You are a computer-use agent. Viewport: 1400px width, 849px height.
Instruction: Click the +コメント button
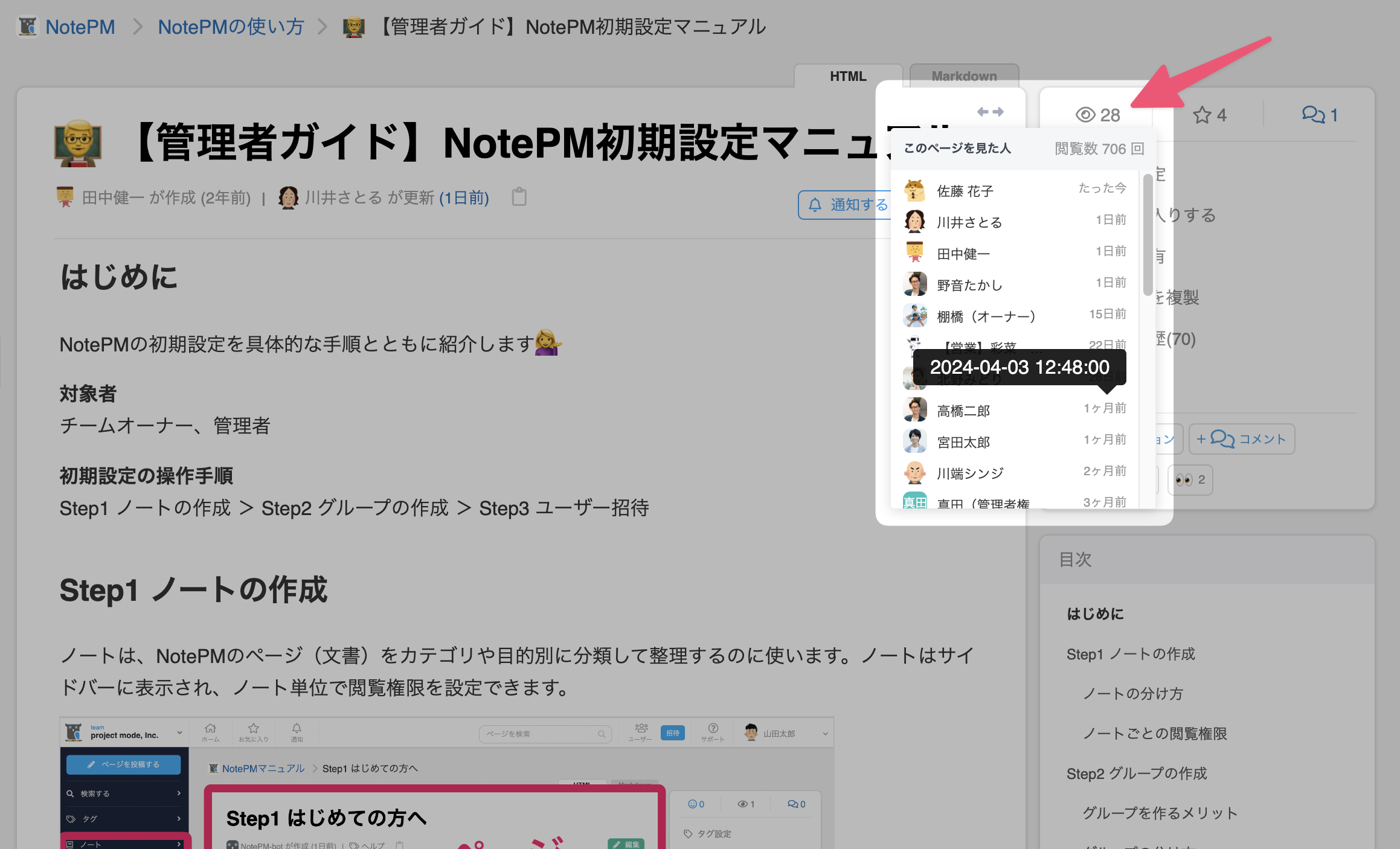[x=1242, y=439]
